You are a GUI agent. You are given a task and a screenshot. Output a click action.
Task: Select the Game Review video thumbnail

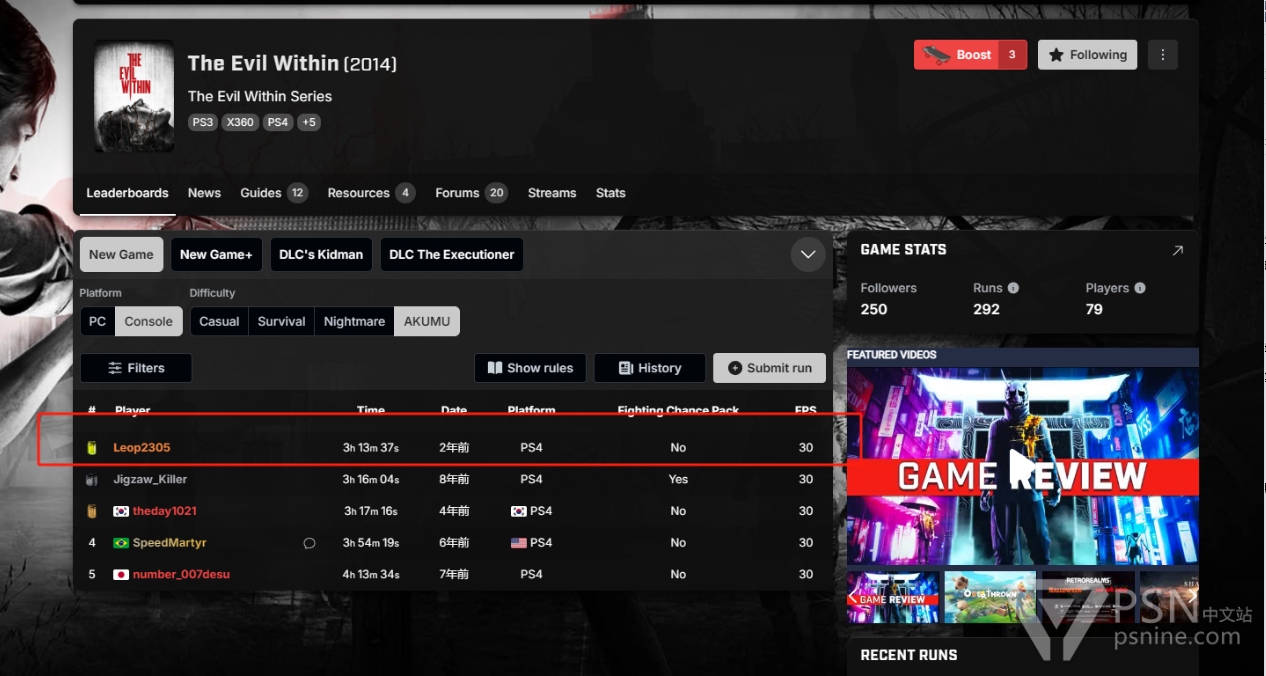894,597
